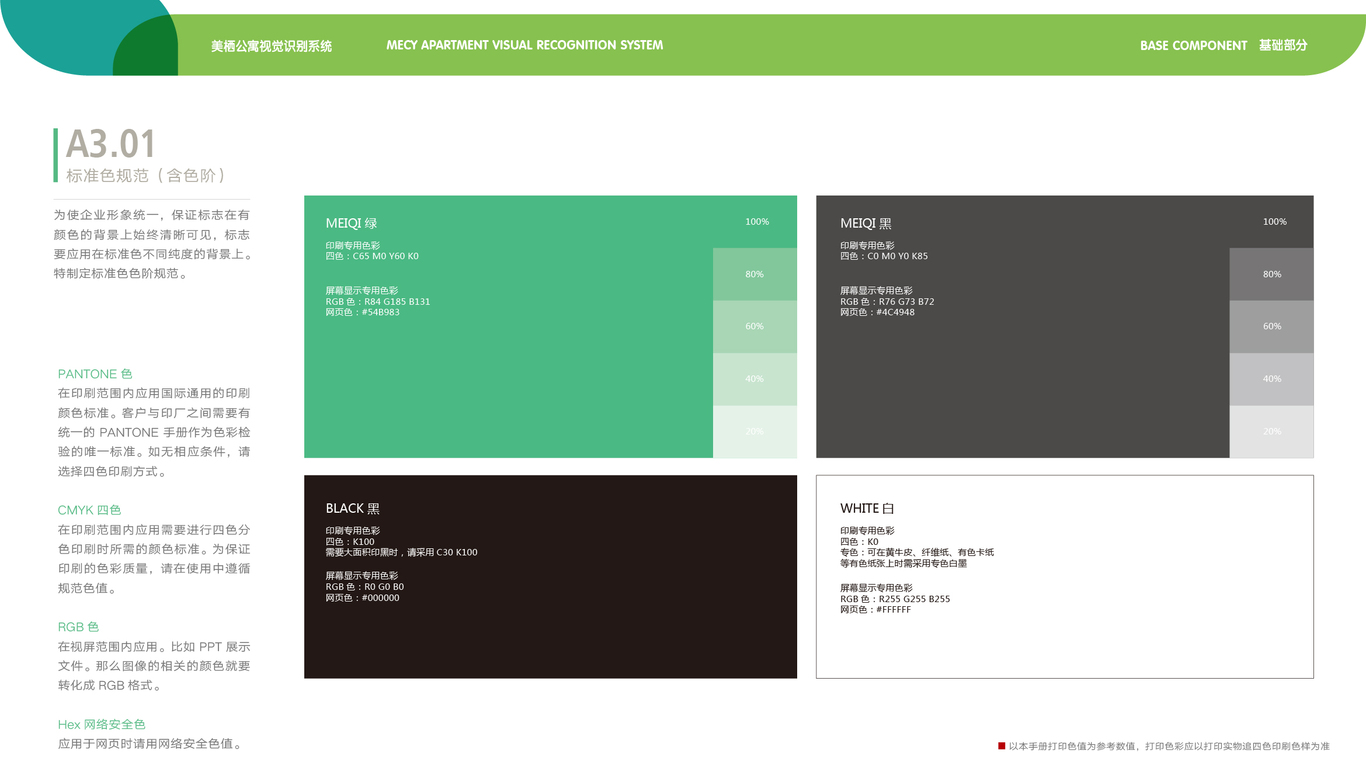The width and height of the screenshot is (1366, 768).
Task: Click the intro paragraph starting 为使企业形象统一
Action: (152, 244)
